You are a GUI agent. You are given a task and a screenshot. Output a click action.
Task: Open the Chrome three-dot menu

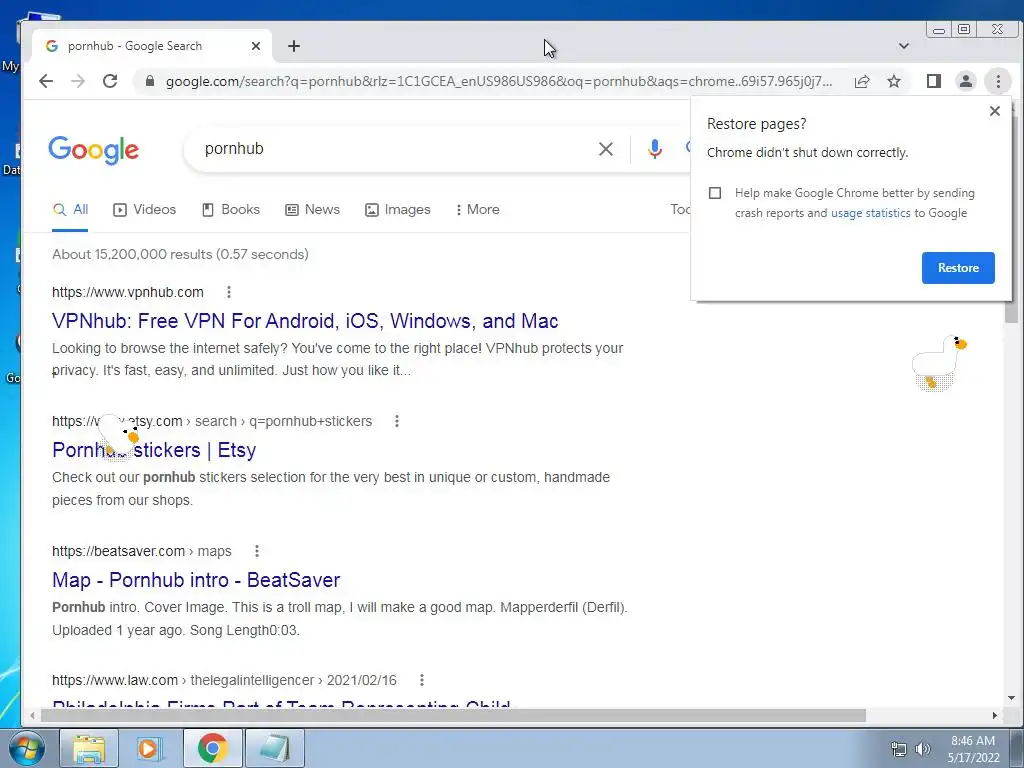[x=998, y=81]
